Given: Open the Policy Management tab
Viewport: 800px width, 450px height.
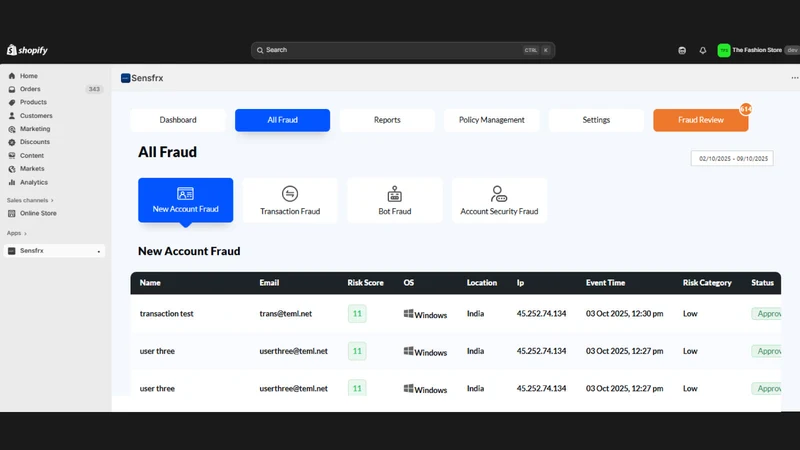Looking at the screenshot, I should point(491,120).
